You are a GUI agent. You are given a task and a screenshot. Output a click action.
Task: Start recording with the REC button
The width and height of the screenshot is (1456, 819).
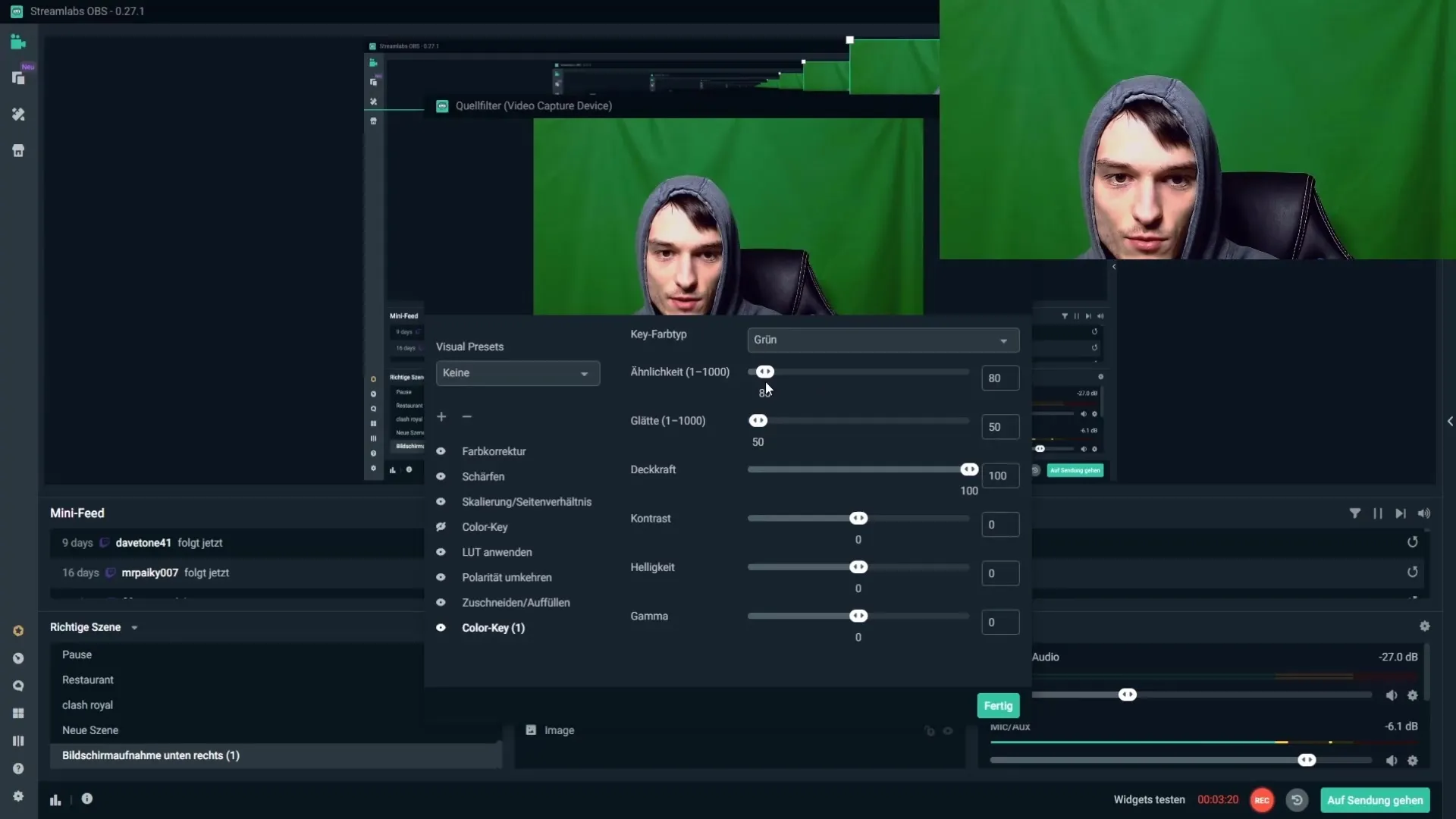coord(1262,800)
